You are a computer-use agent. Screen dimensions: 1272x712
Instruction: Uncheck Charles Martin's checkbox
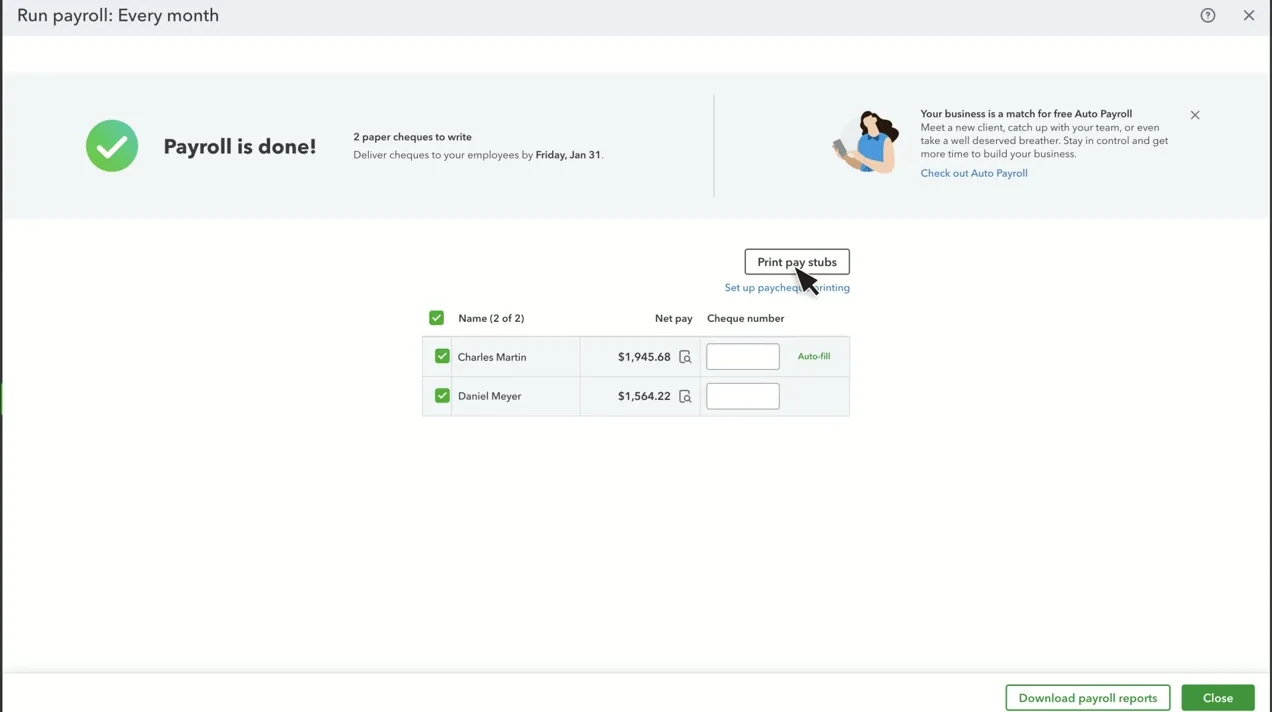(x=442, y=356)
